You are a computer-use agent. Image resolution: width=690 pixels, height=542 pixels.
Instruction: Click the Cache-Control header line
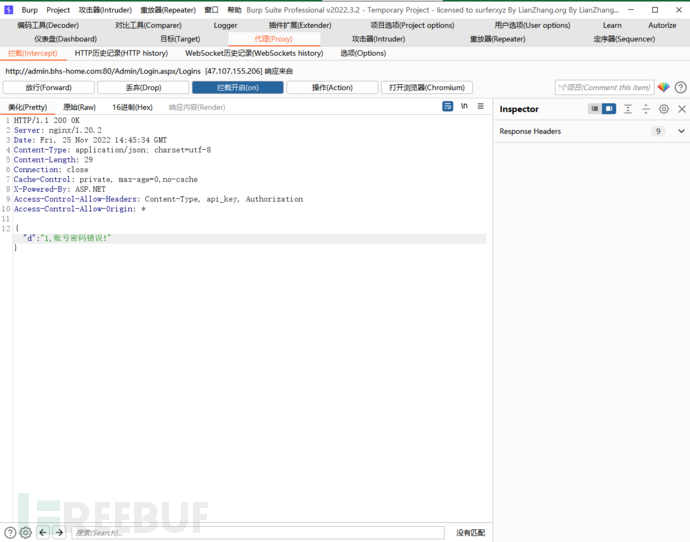point(106,179)
